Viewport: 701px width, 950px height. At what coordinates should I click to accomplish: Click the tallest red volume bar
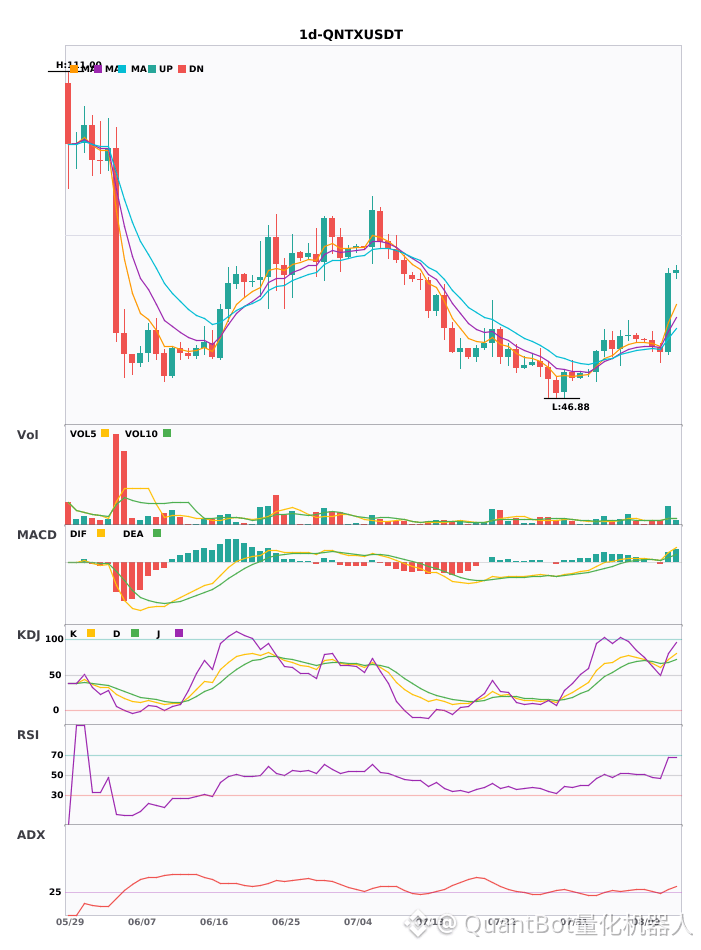click(x=116, y=479)
